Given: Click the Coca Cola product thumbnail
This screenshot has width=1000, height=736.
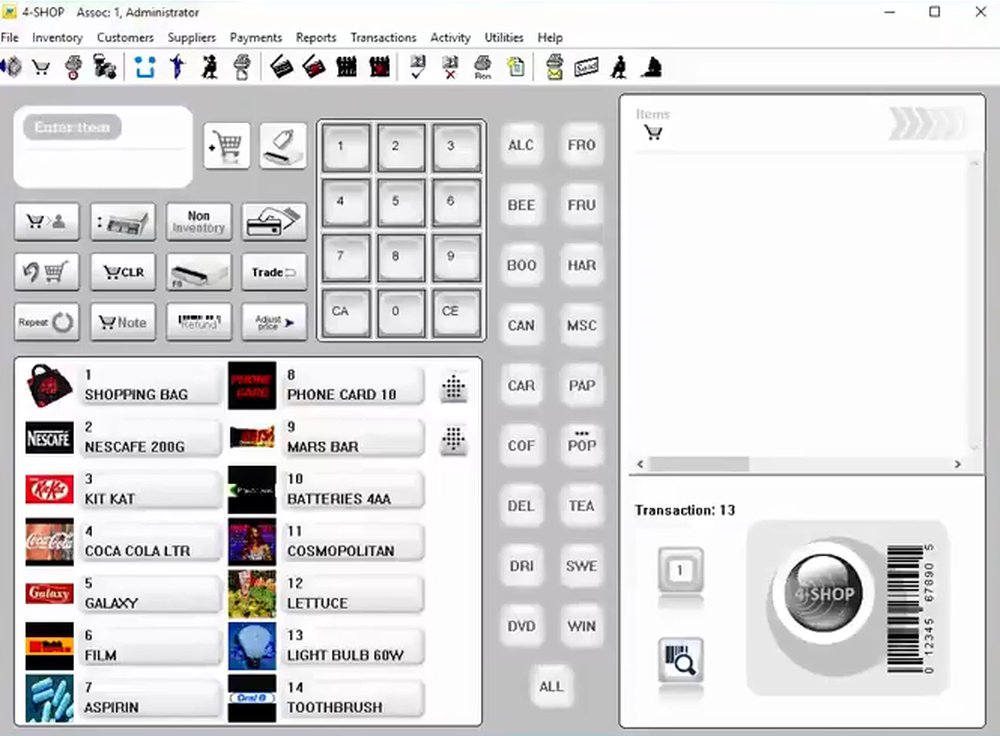Looking at the screenshot, I should coord(50,541).
